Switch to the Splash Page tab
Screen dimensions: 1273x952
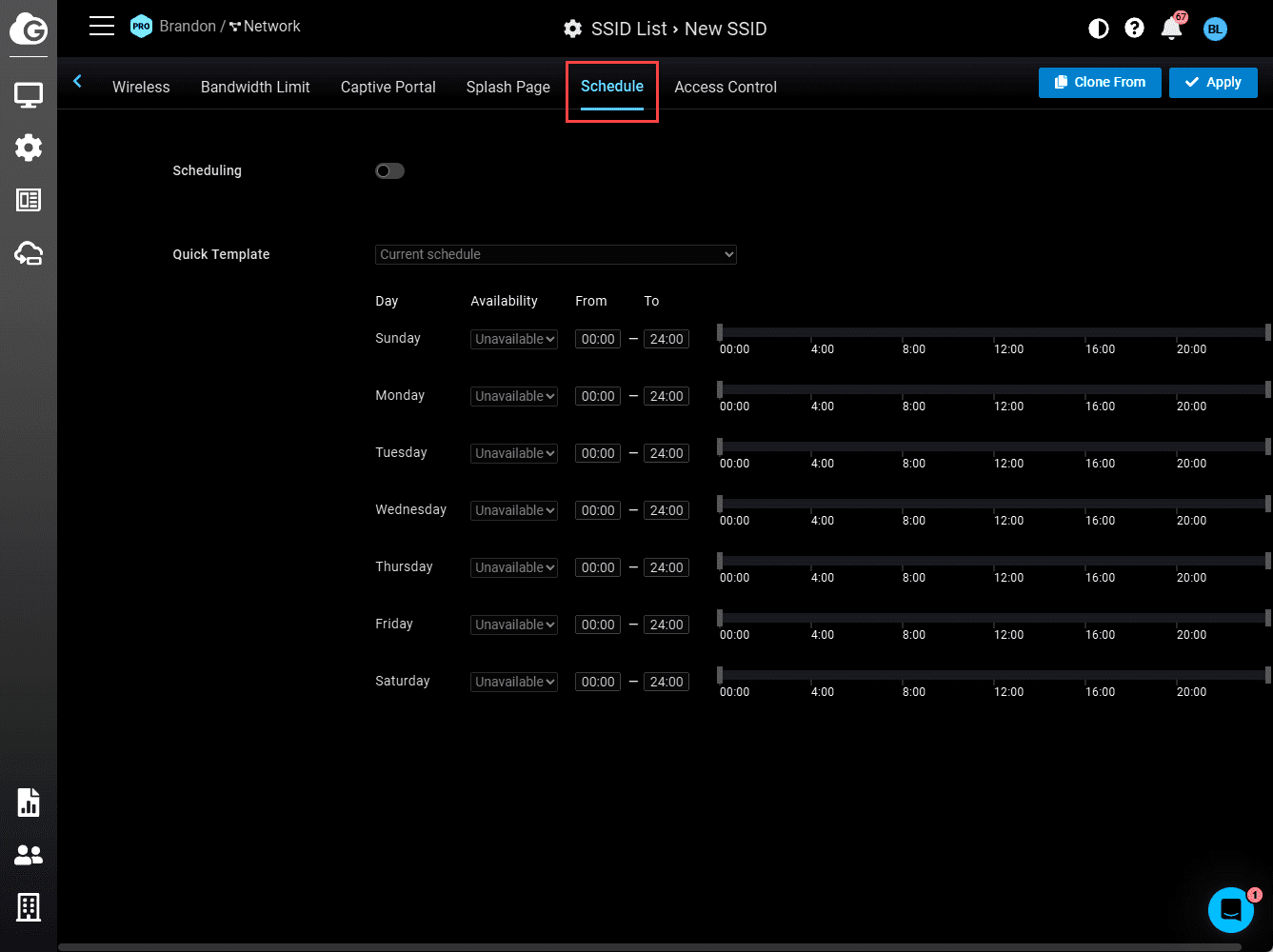coord(508,87)
